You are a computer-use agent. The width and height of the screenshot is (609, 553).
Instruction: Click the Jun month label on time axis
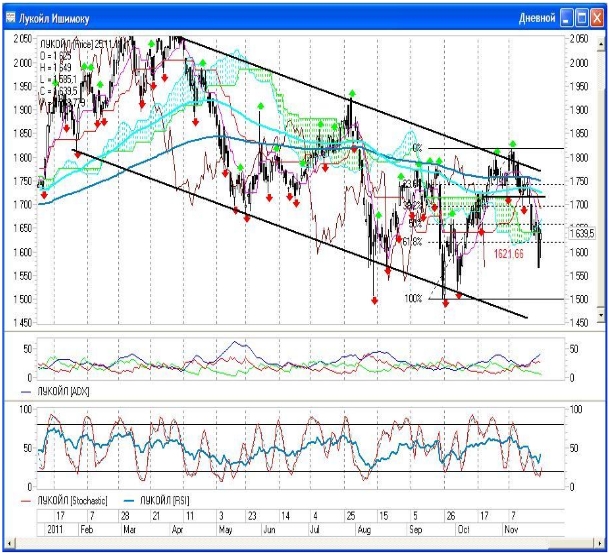269,530
